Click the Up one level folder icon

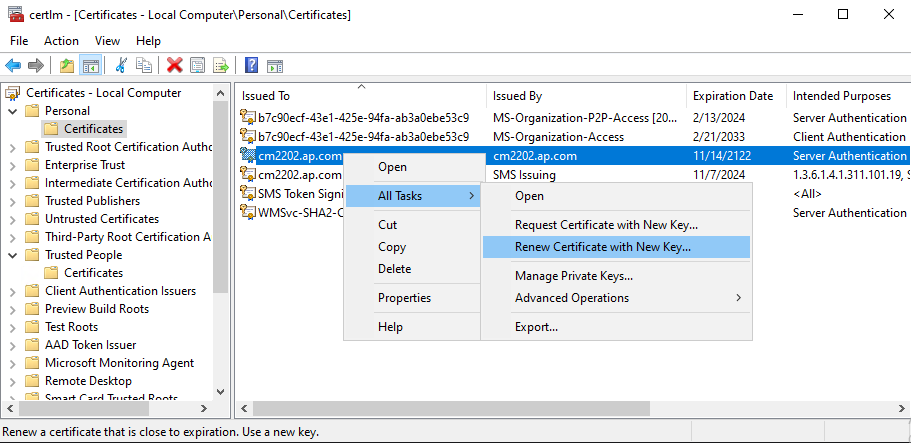[67, 65]
